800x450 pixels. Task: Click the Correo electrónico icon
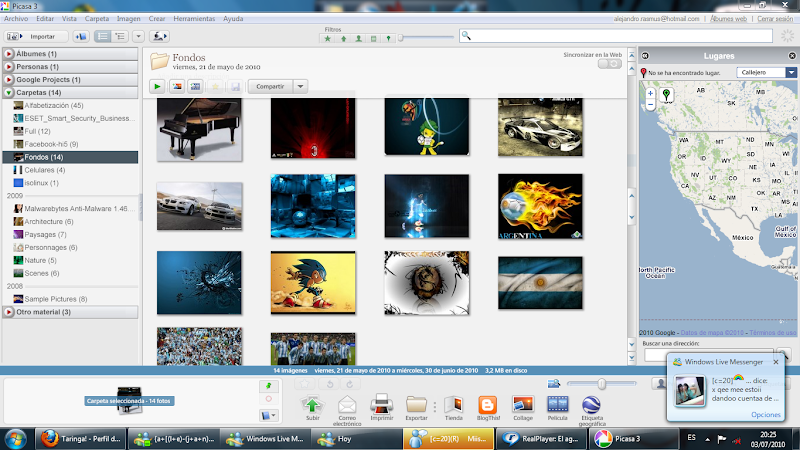point(346,407)
